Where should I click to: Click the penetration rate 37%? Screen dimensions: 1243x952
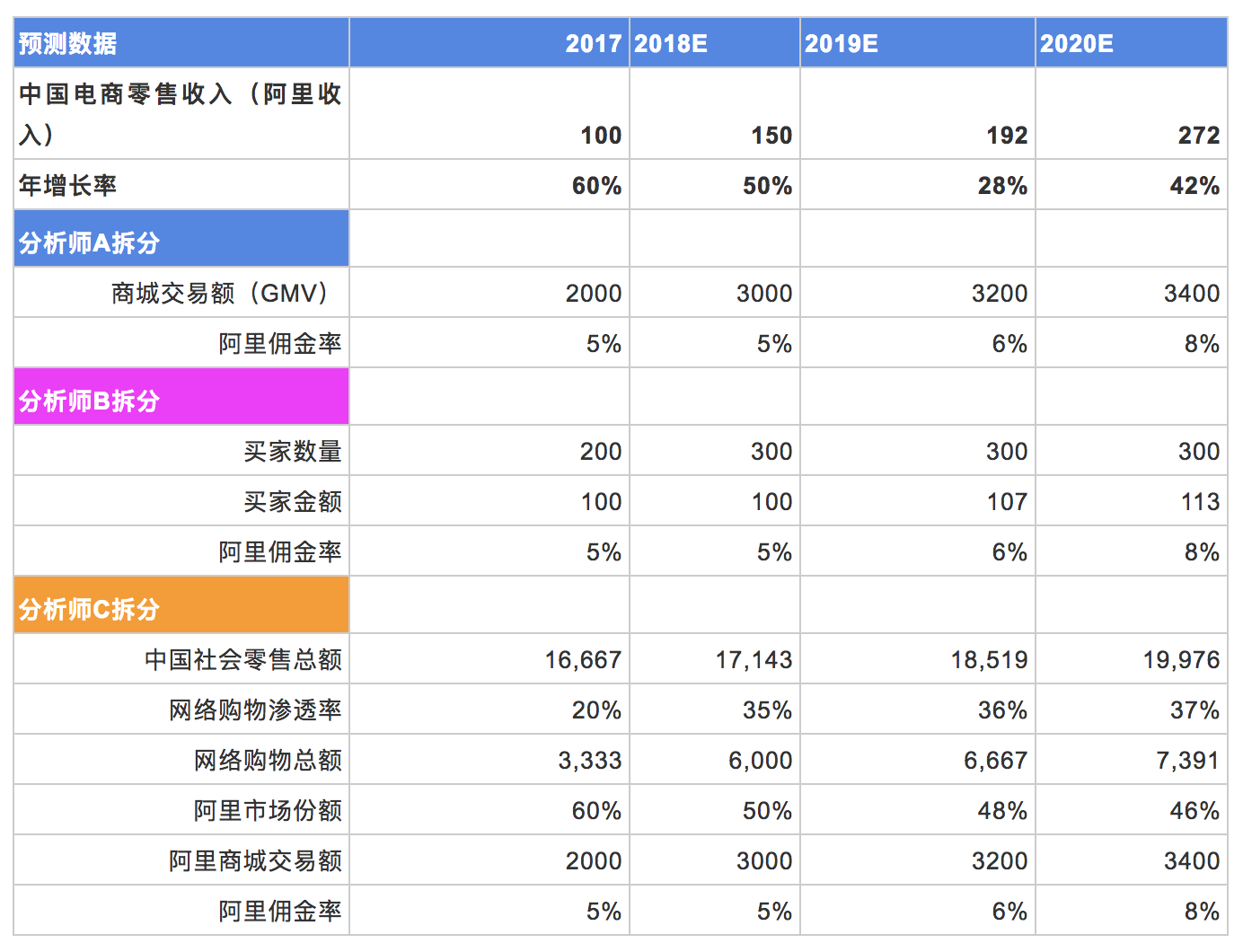click(x=1195, y=710)
